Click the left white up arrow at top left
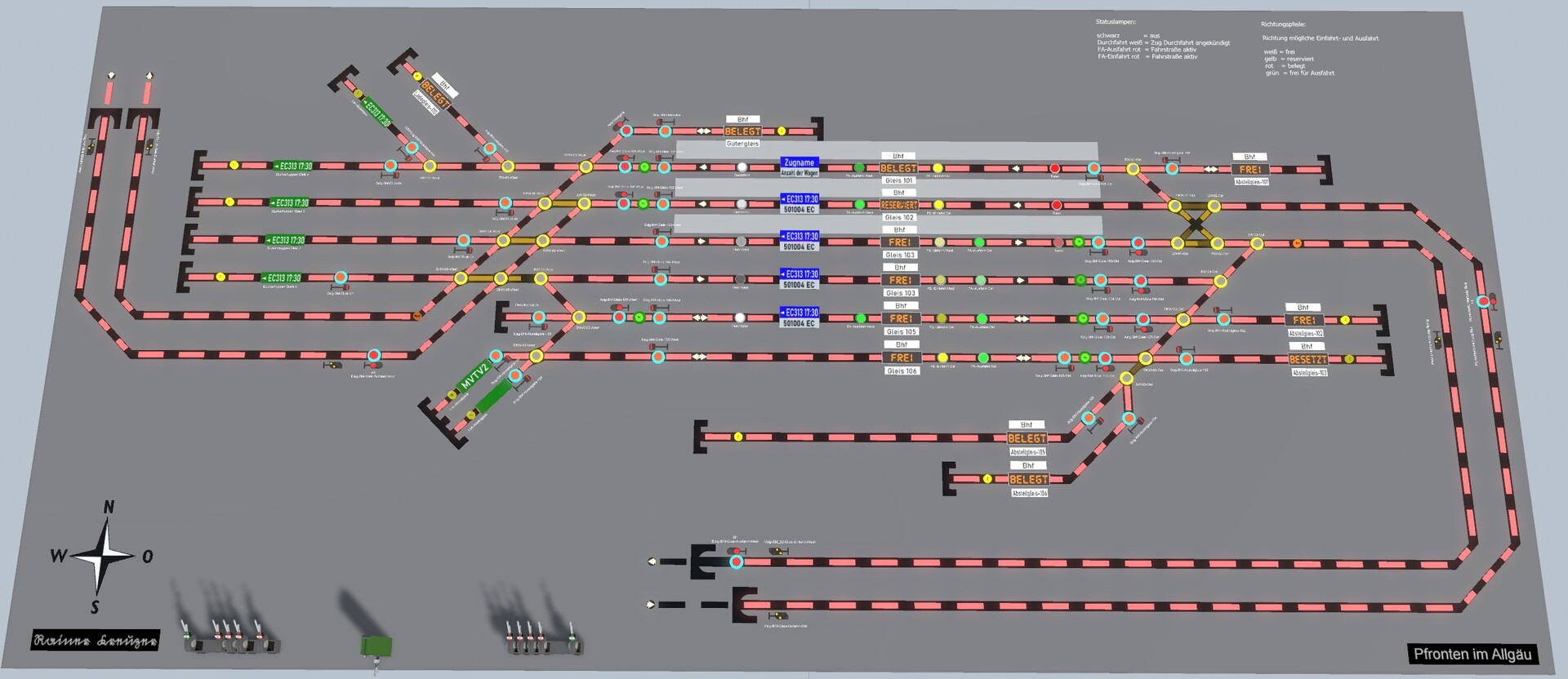The width and height of the screenshot is (1568, 679). (x=111, y=76)
